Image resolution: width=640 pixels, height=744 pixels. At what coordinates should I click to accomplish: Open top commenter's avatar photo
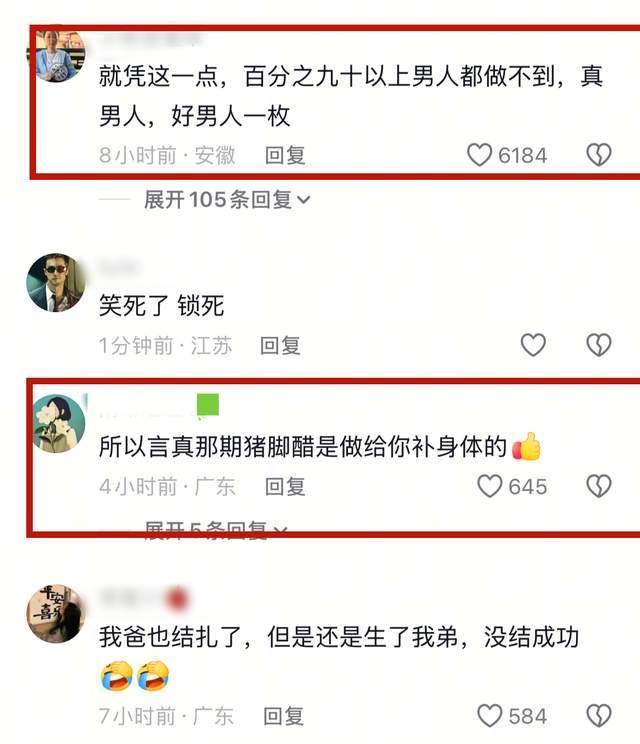pyautogui.click(x=59, y=55)
